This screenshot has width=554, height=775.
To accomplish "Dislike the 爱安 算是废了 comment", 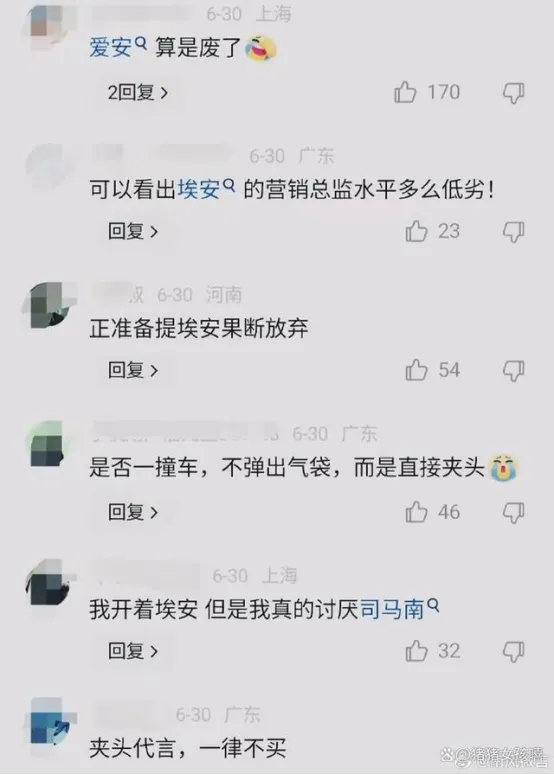I will 513,93.
